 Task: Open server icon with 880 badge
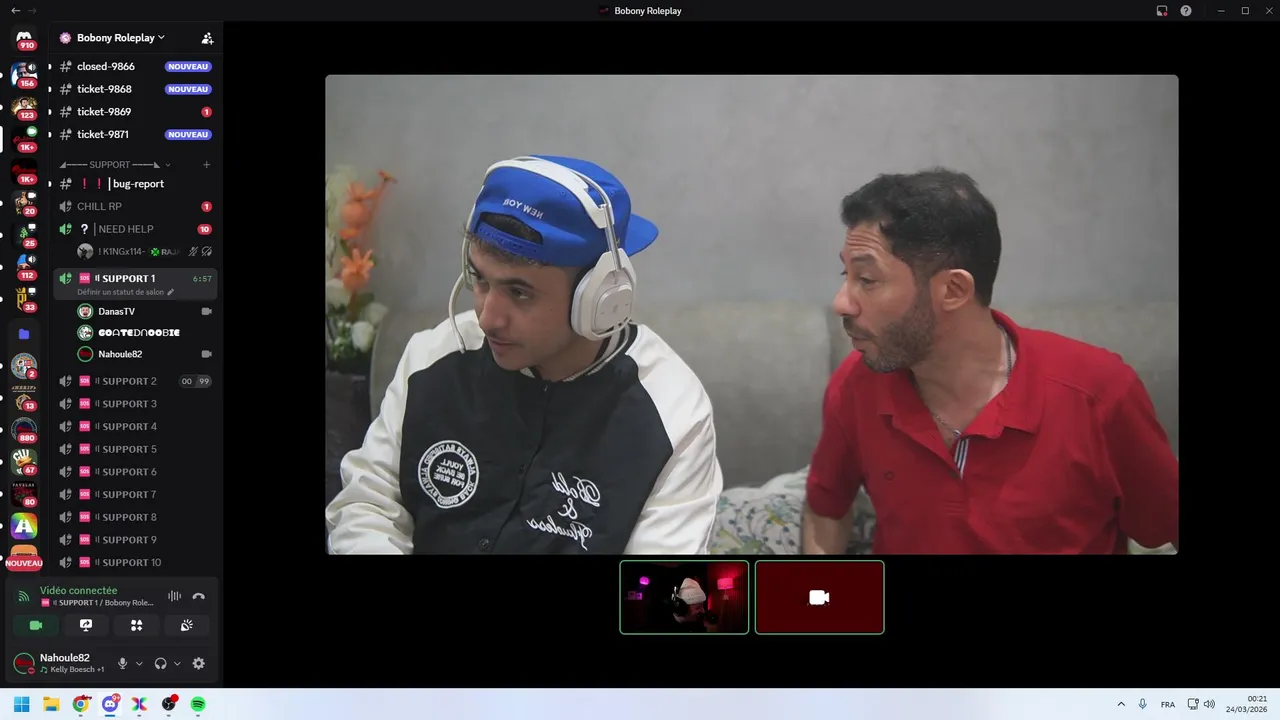pos(24,429)
